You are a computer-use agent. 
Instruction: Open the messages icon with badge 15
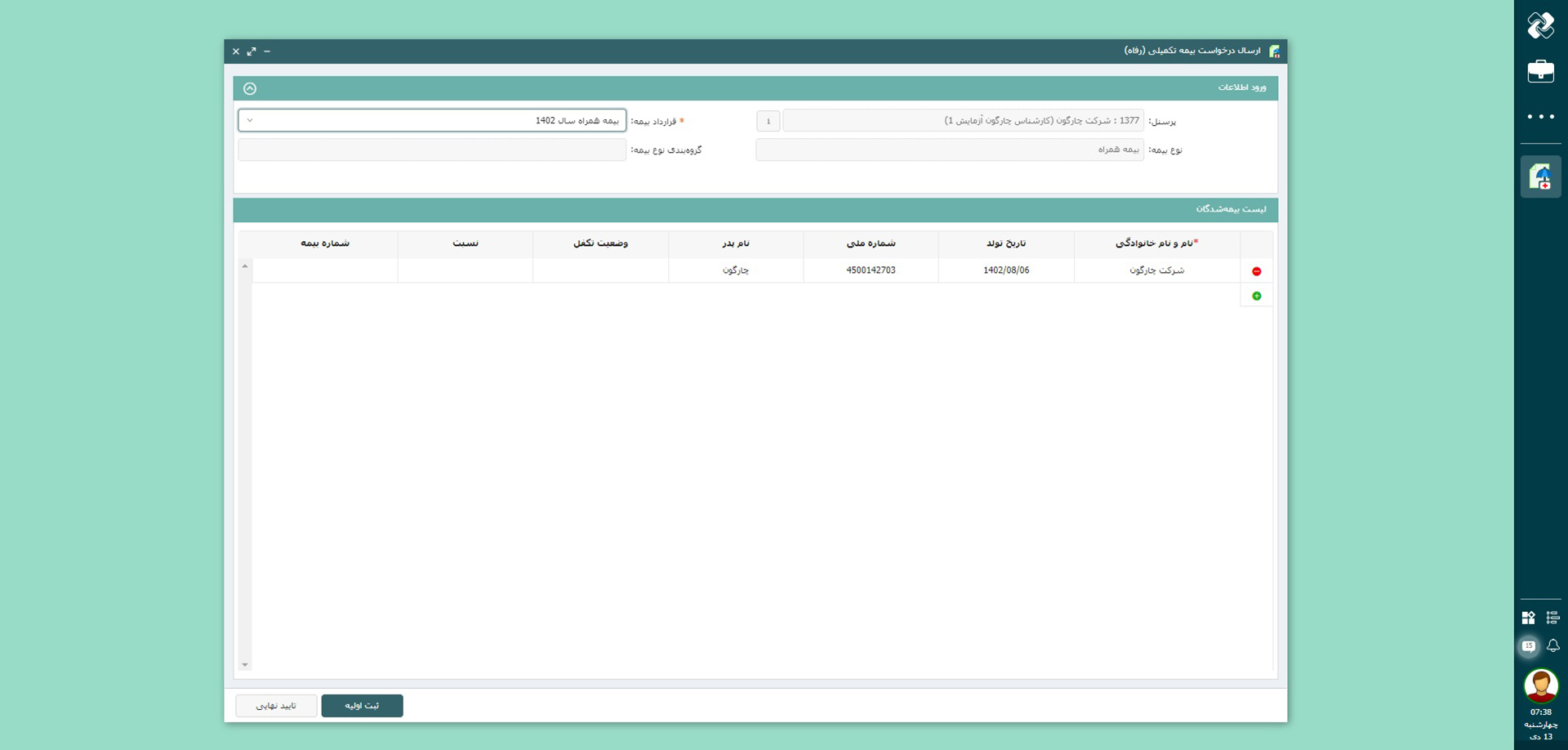tap(1529, 646)
